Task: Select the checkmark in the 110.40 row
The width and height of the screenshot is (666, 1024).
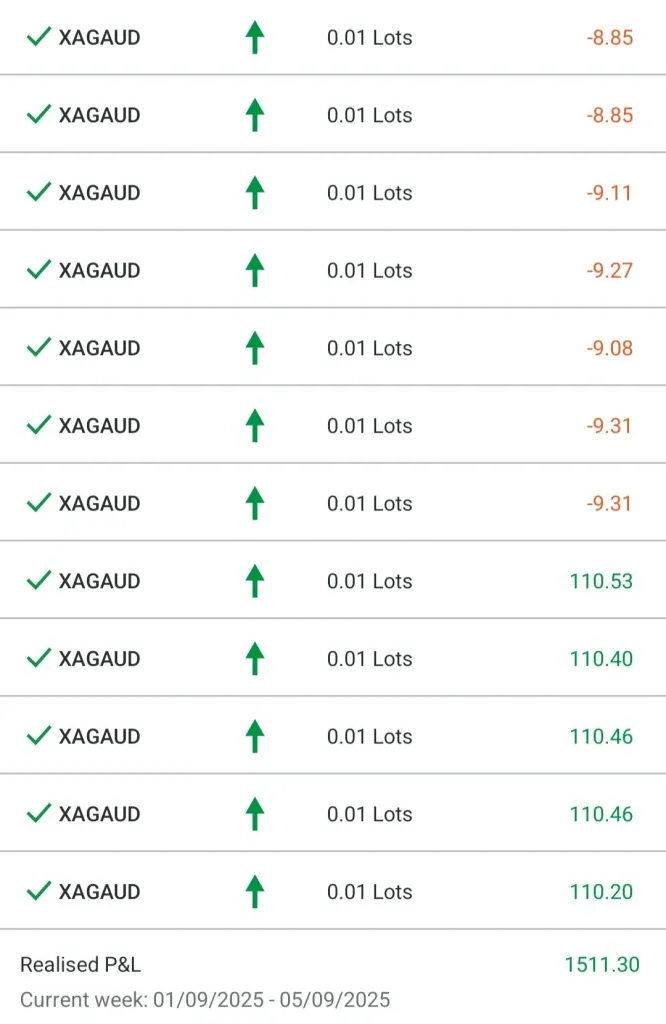Action: (x=39, y=658)
